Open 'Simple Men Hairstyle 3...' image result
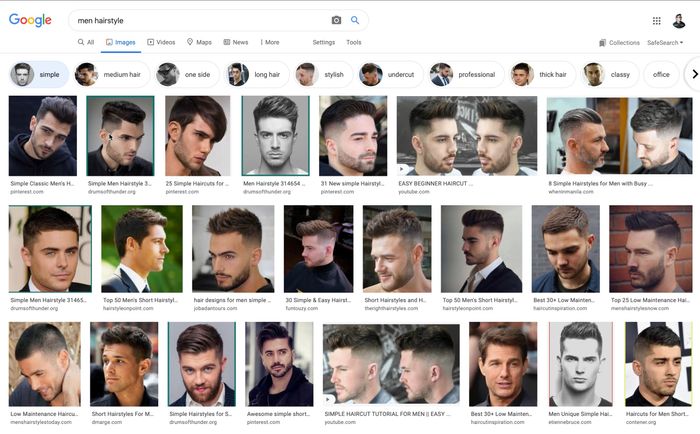This screenshot has width=700, height=434. point(120,136)
